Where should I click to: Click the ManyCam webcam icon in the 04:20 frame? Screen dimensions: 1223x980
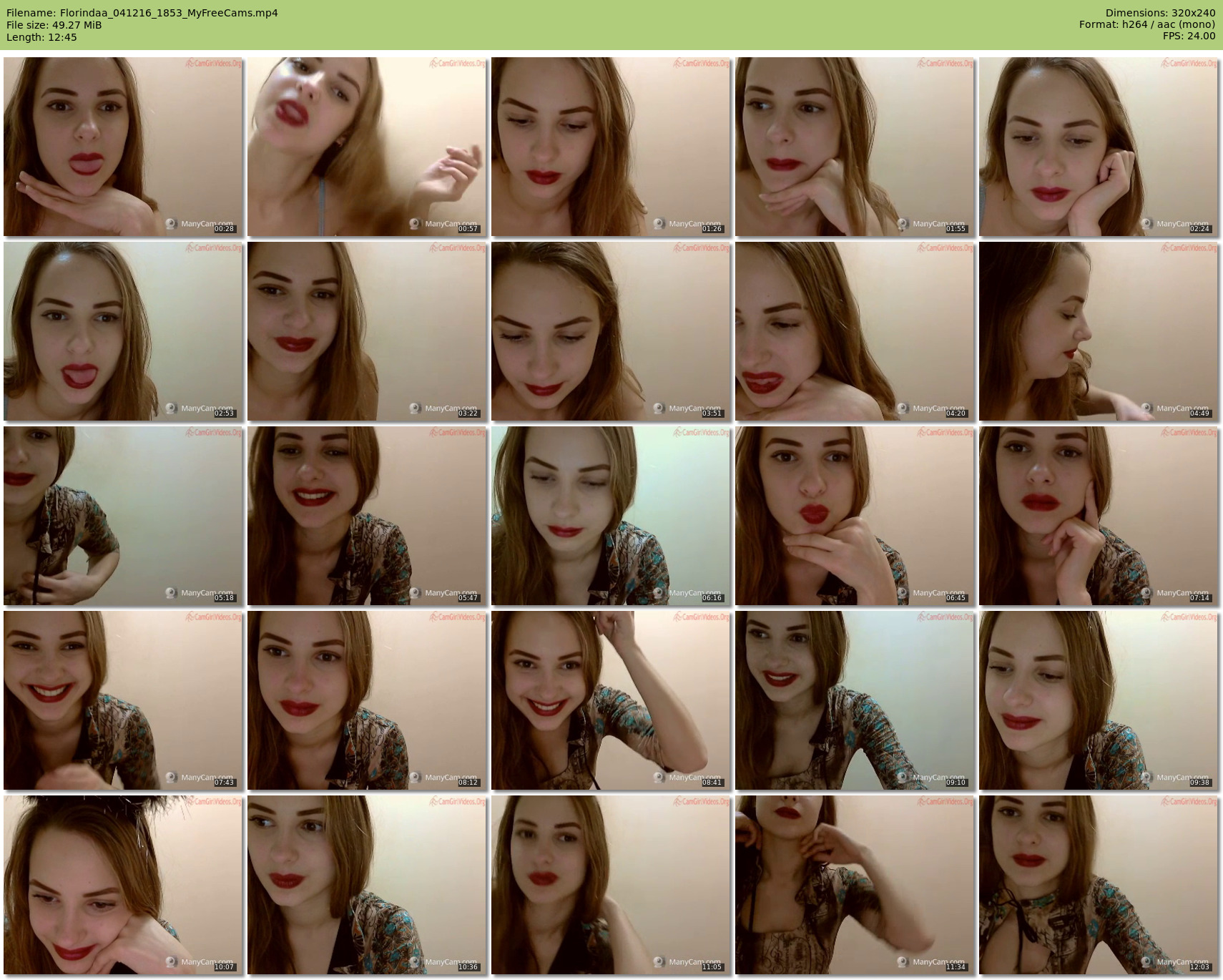(x=903, y=408)
